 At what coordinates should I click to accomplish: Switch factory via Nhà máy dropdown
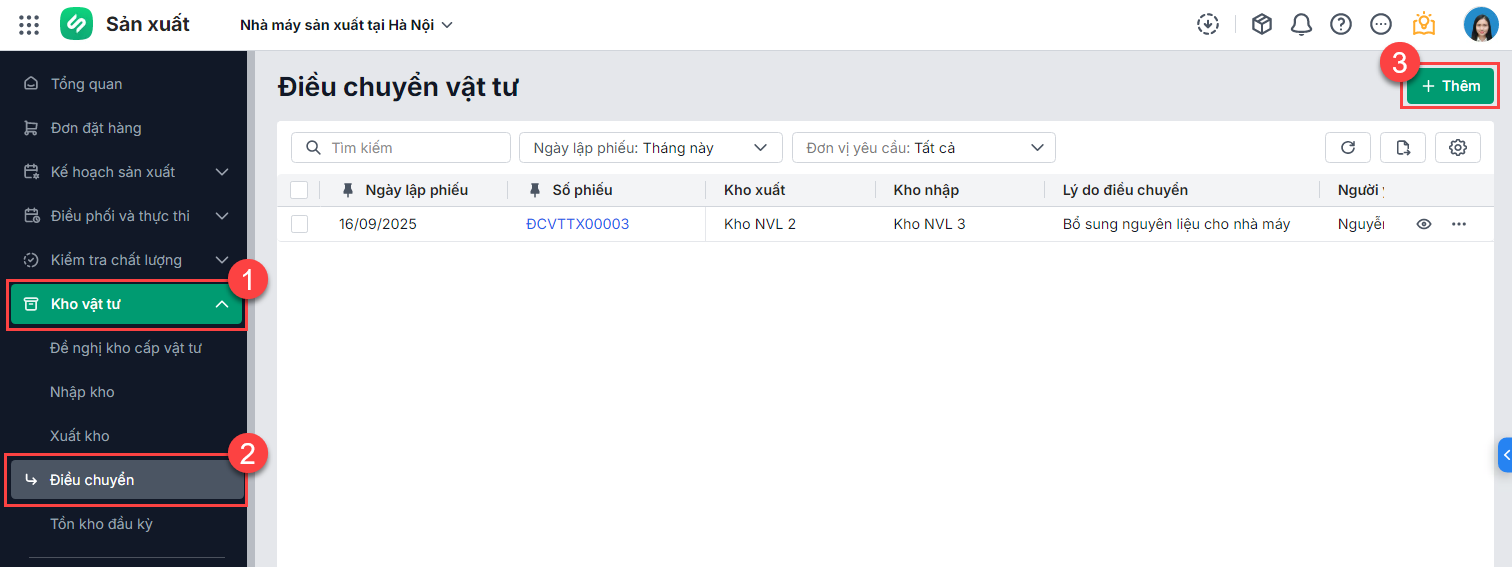coord(346,25)
